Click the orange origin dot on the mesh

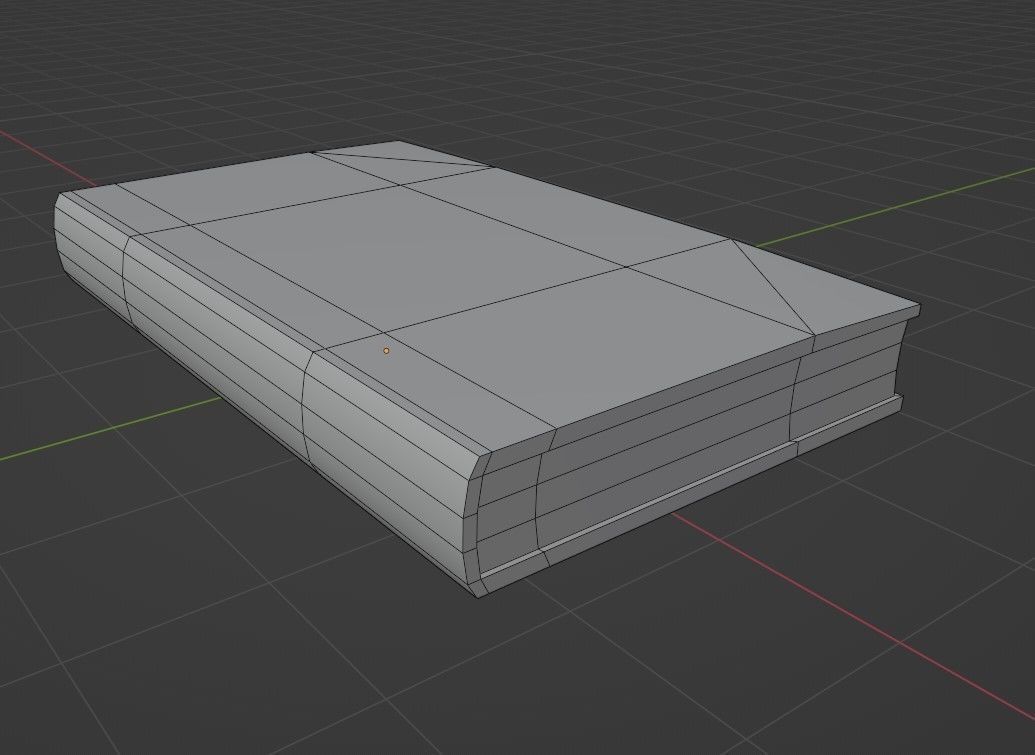[386, 351]
